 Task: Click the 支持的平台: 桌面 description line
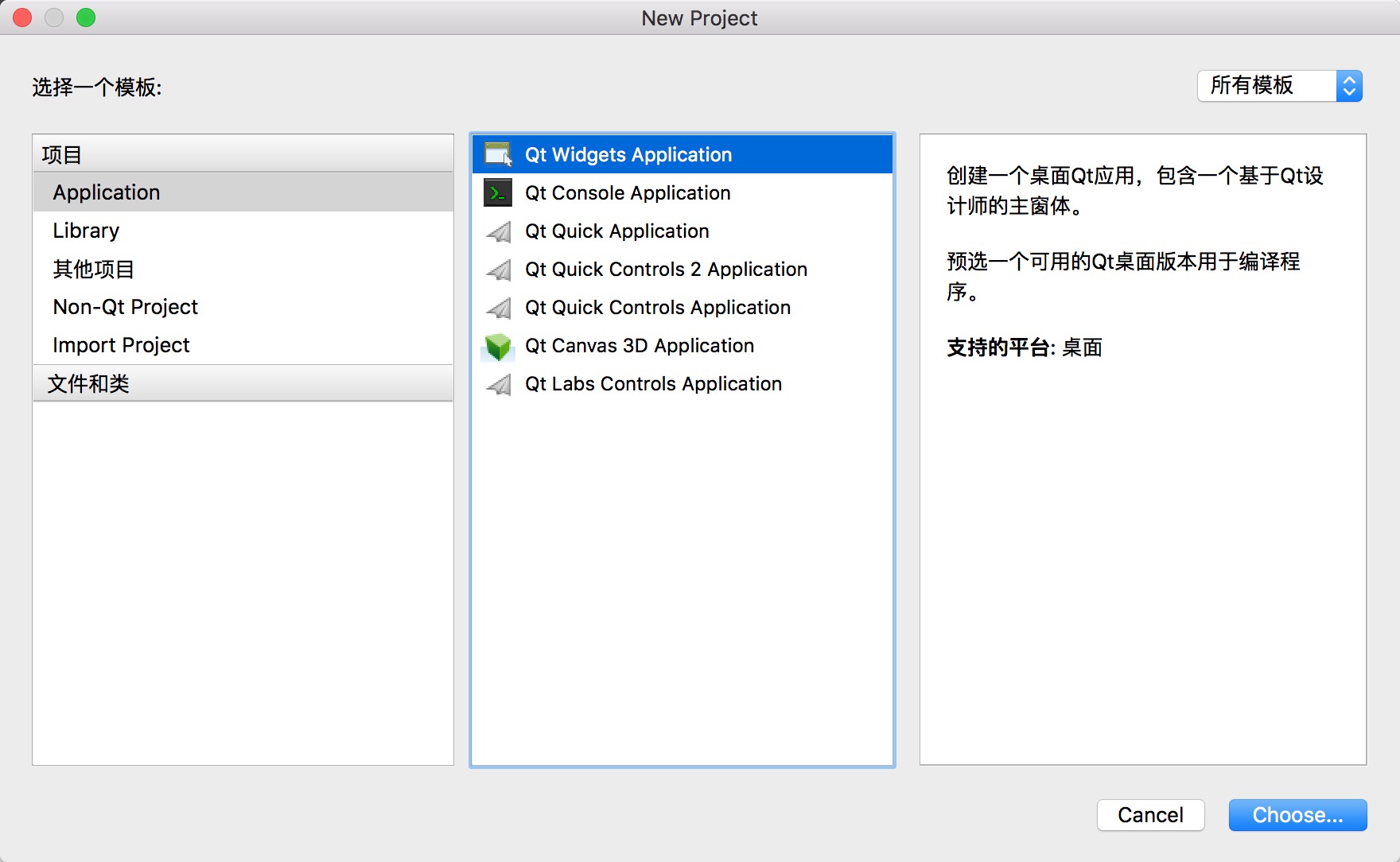click(x=1025, y=348)
